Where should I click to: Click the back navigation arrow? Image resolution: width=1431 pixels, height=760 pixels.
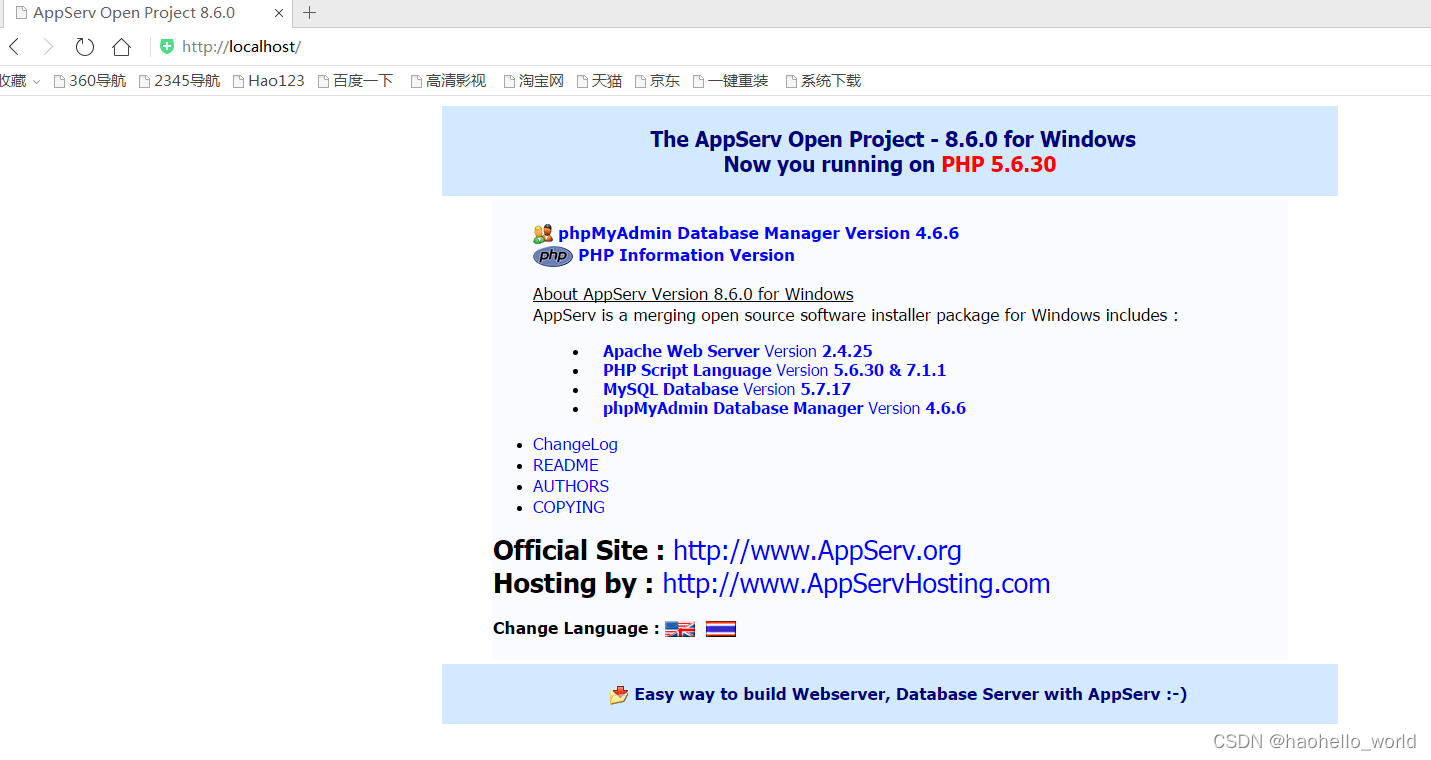[13, 46]
